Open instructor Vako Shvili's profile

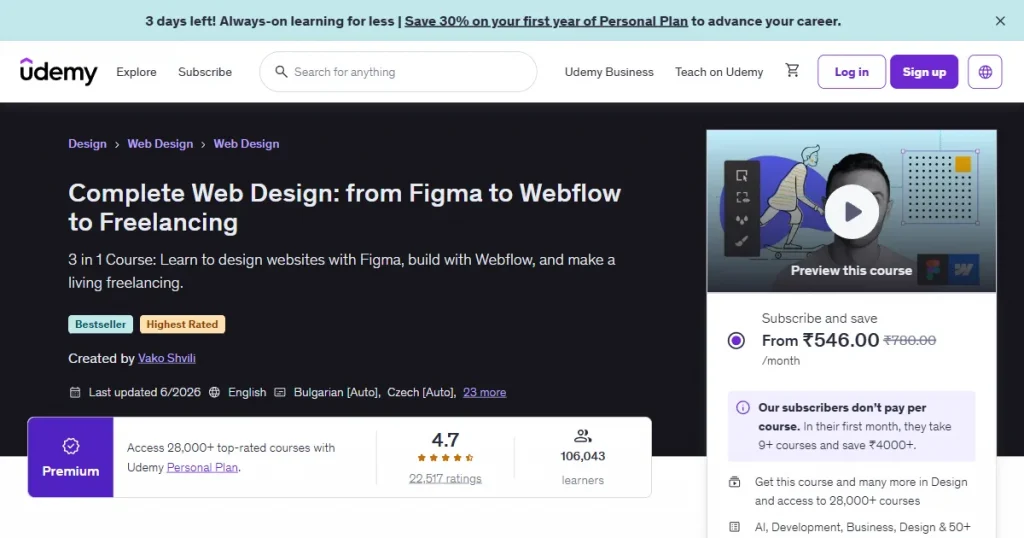click(167, 358)
